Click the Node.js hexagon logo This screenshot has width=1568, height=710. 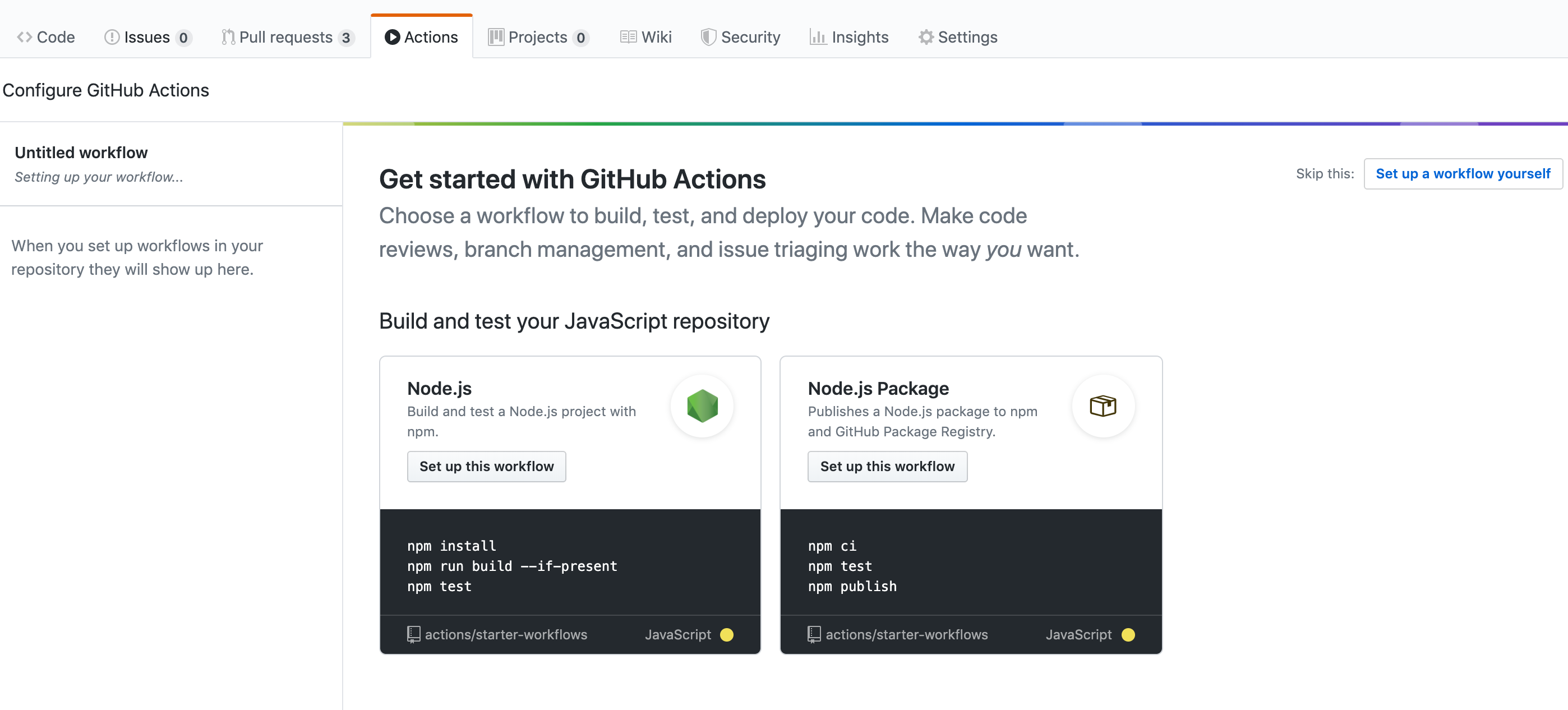click(702, 405)
